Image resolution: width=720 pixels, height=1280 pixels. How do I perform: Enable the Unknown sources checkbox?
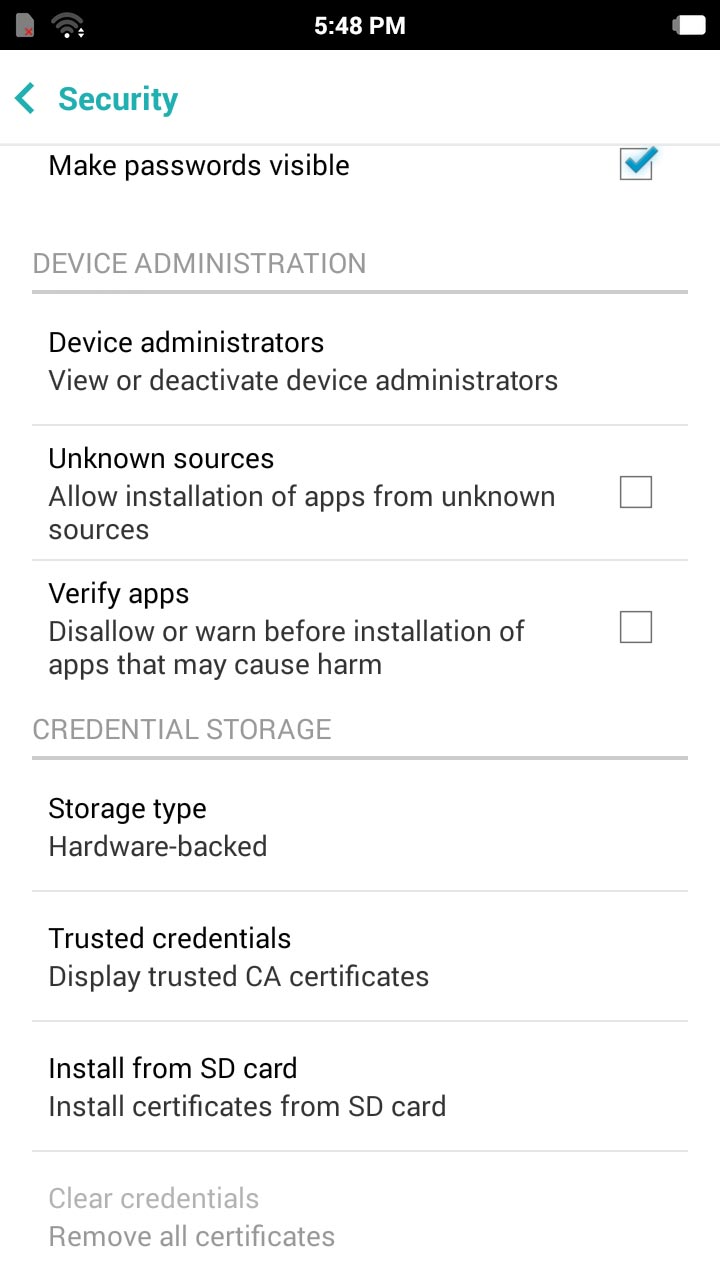pyautogui.click(x=636, y=492)
